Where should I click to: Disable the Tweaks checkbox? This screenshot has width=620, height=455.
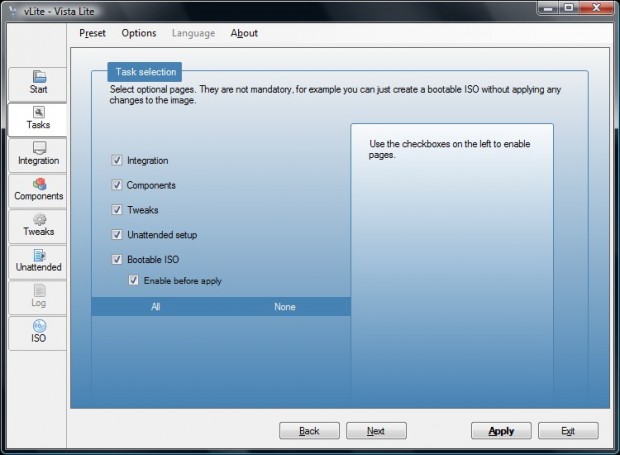[x=117, y=210]
